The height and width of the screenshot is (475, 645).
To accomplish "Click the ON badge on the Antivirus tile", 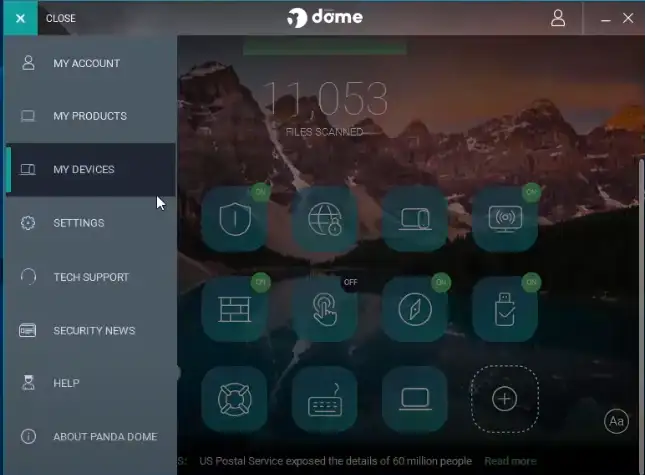I will (261, 192).
